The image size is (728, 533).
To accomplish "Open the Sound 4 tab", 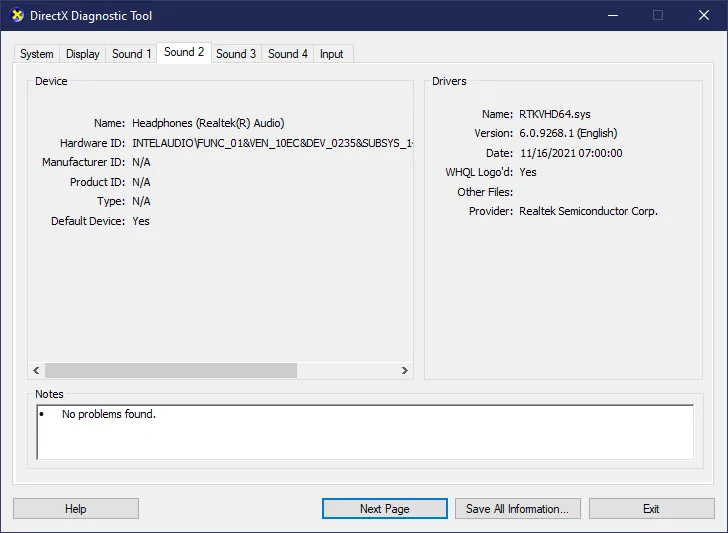I will [x=288, y=54].
